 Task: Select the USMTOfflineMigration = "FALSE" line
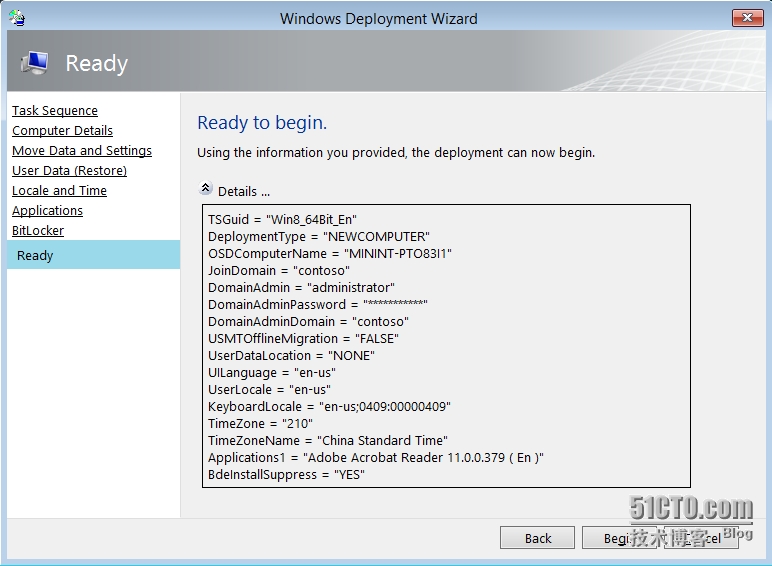tap(303, 339)
